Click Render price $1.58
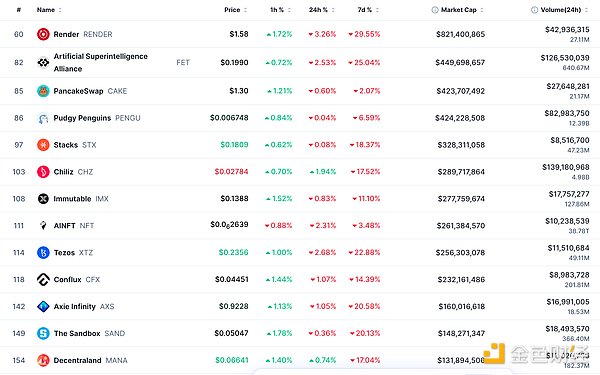 point(239,34)
